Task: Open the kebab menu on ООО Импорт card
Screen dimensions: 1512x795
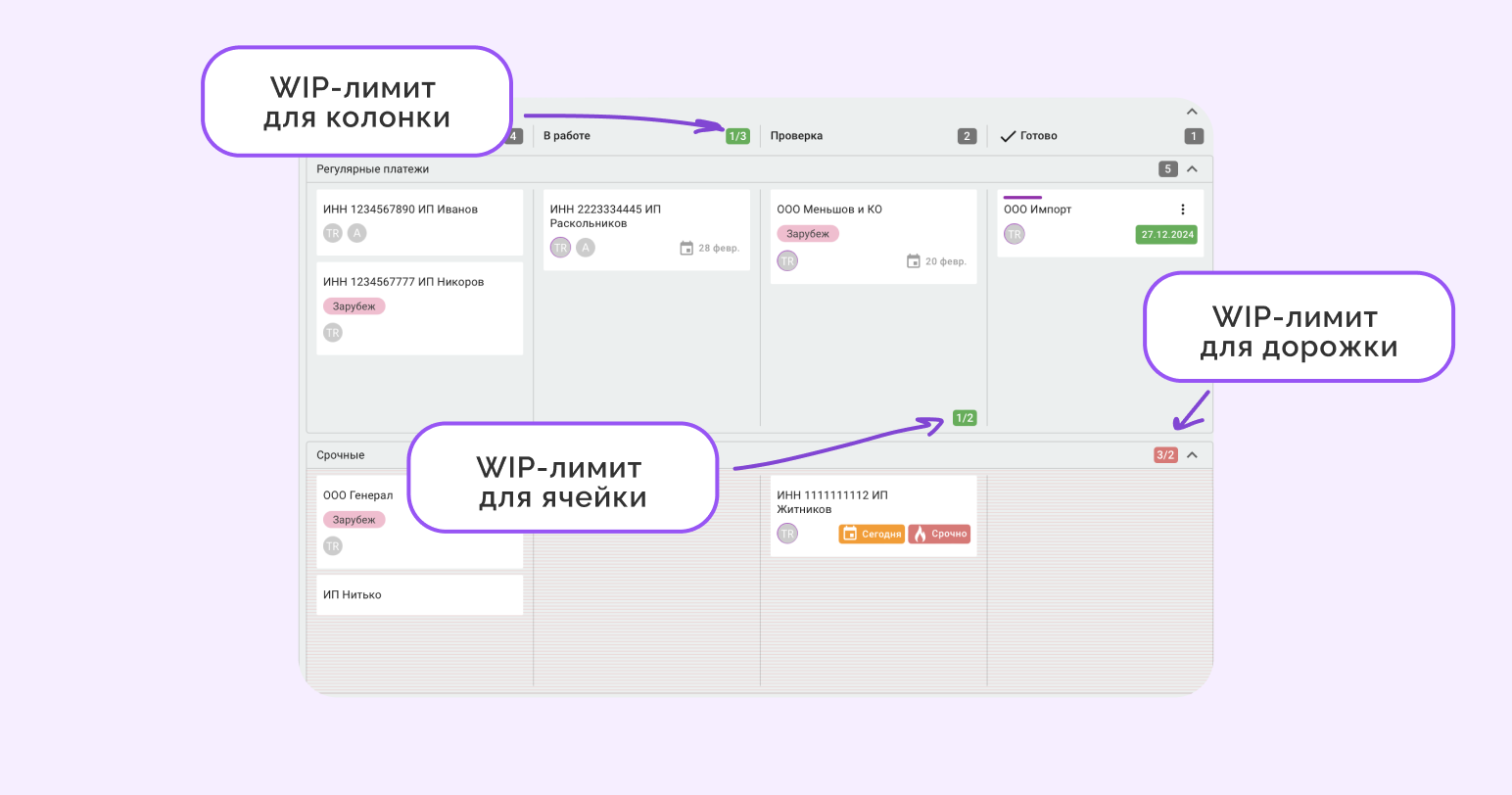Action: pyautogui.click(x=1182, y=209)
